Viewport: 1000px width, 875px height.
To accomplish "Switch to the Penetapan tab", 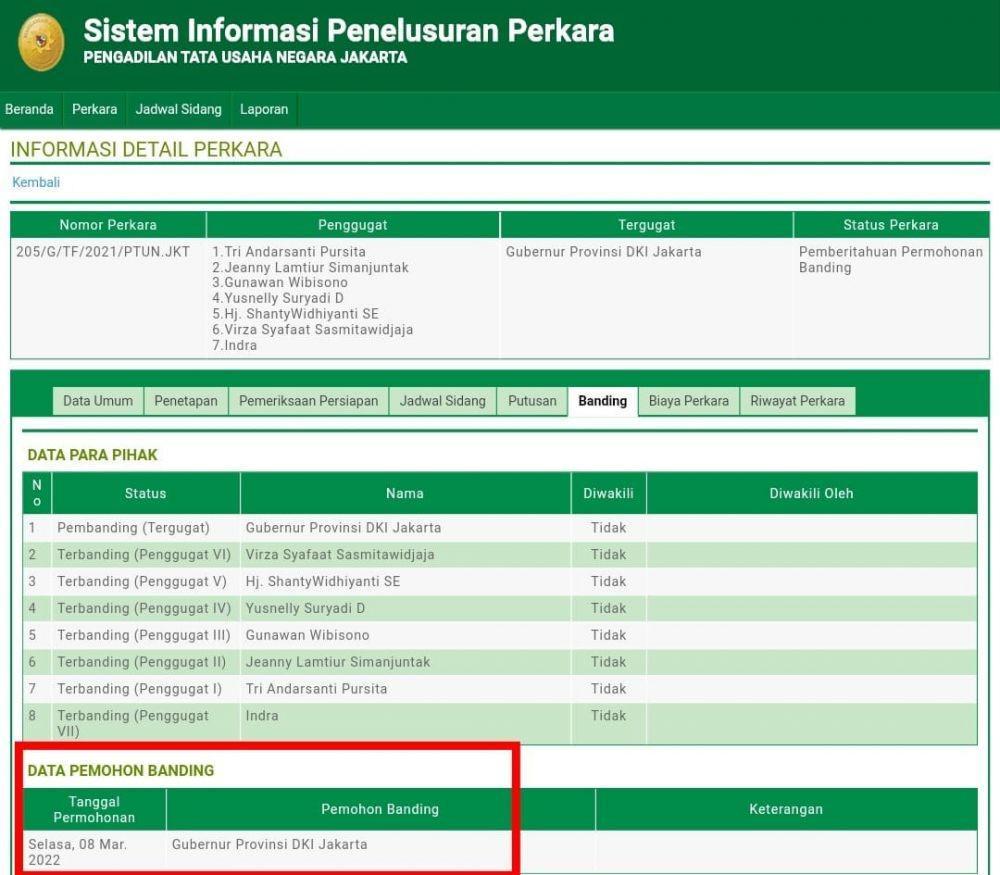I will tap(186, 401).
